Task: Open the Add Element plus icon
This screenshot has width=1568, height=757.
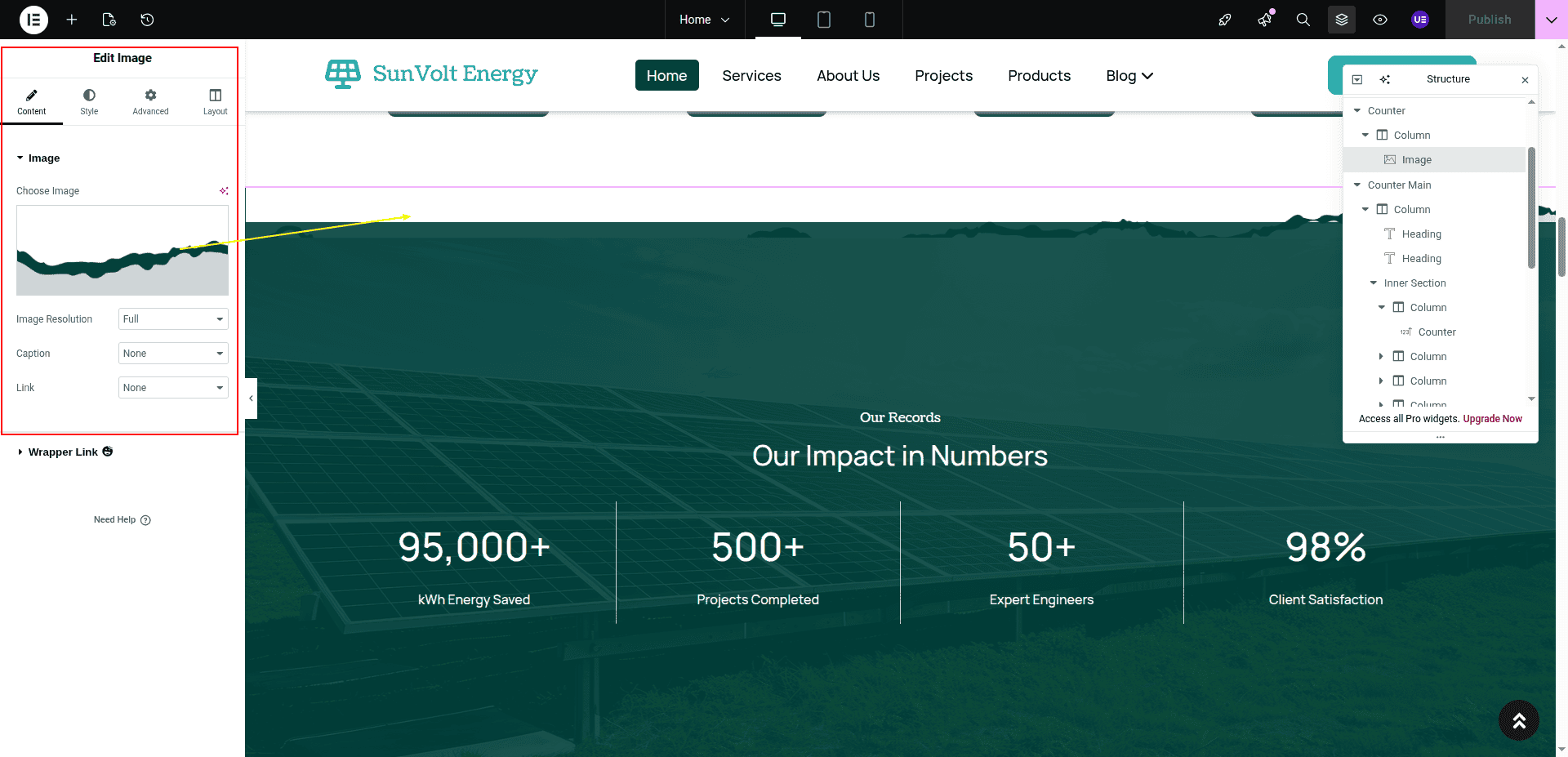Action: tap(72, 20)
